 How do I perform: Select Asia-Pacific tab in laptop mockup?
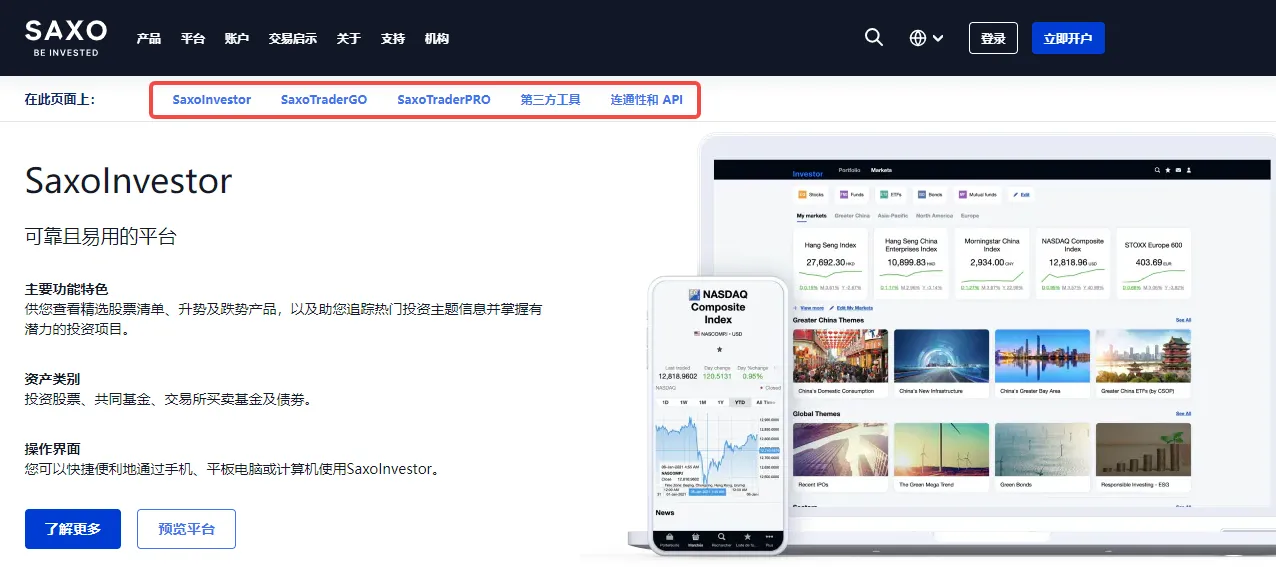click(x=894, y=215)
